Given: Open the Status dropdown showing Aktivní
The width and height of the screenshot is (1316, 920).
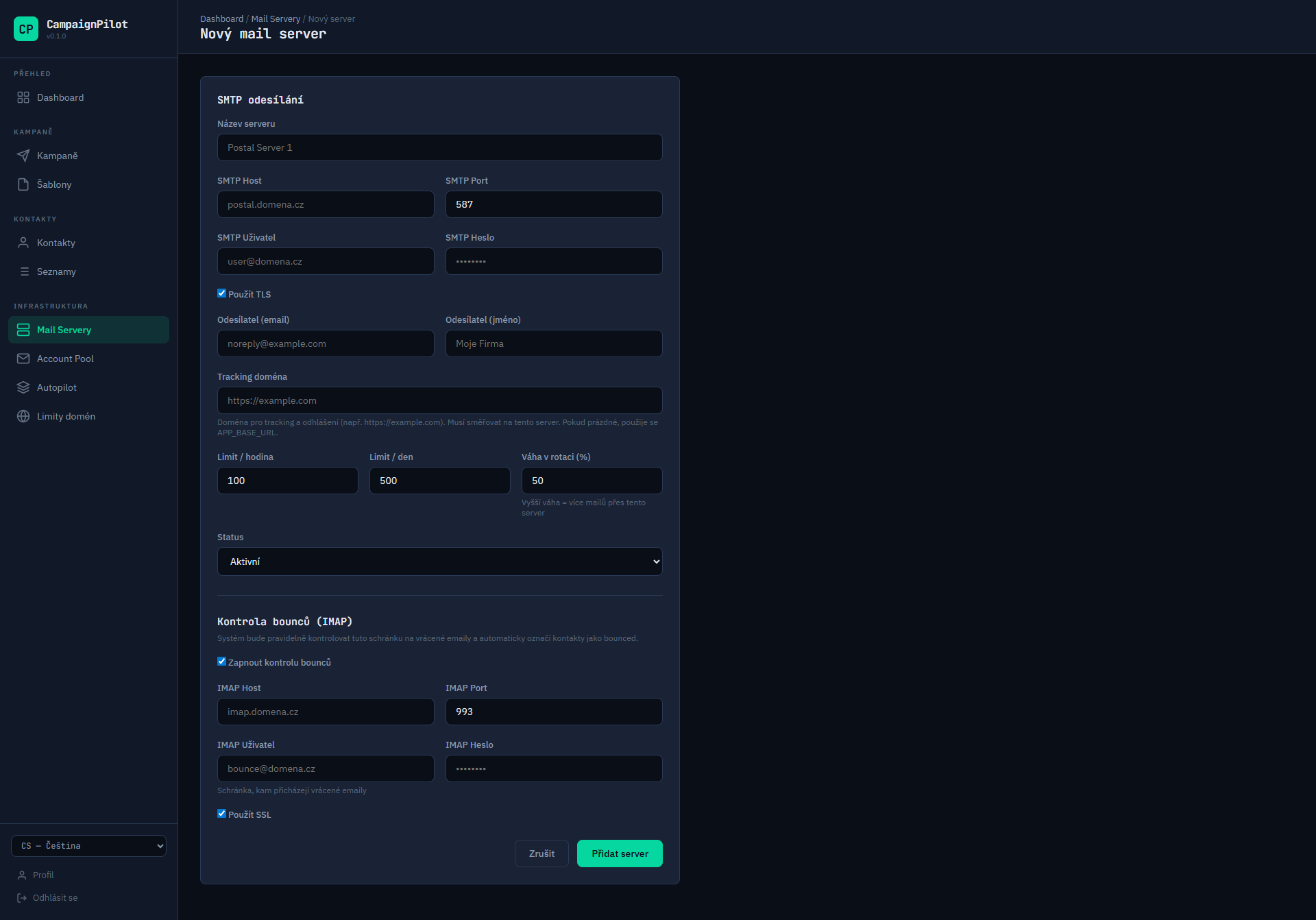Looking at the screenshot, I should pos(440,561).
